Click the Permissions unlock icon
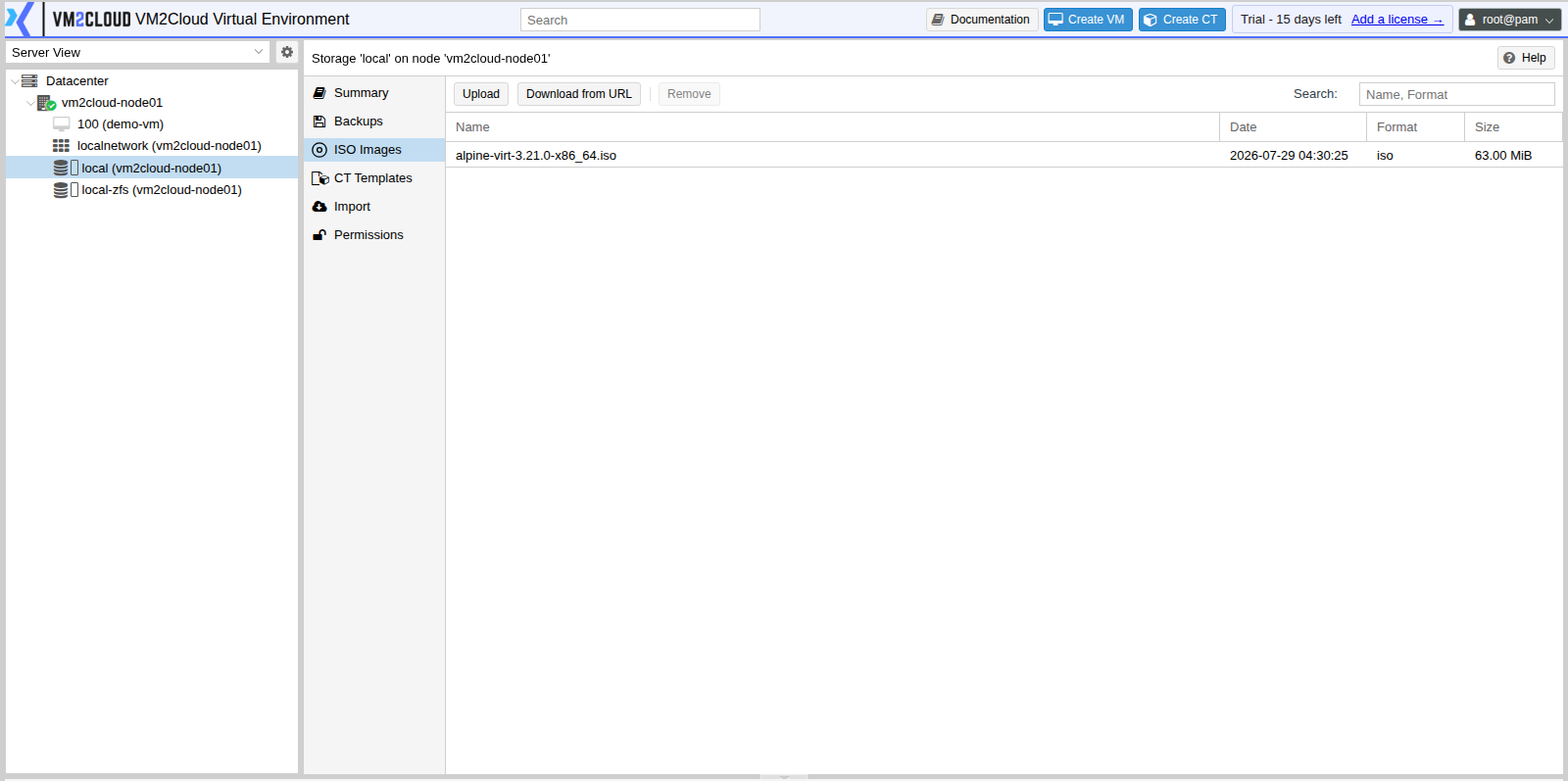1568x781 pixels. 319,235
